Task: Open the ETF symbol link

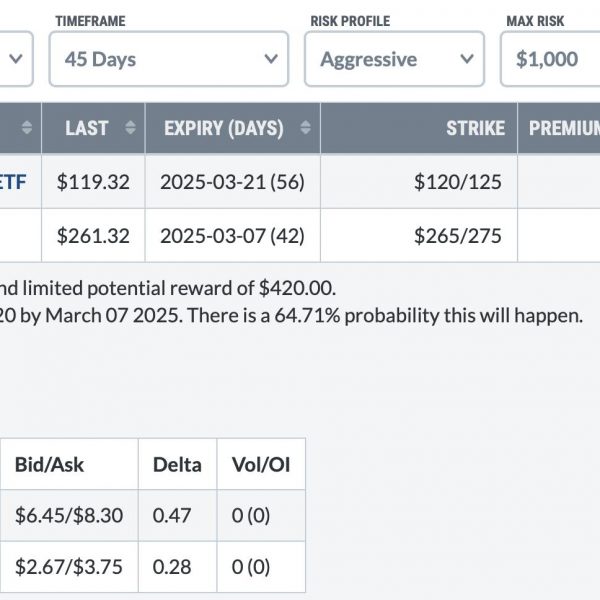Action: pyautogui.click(x=13, y=182)
